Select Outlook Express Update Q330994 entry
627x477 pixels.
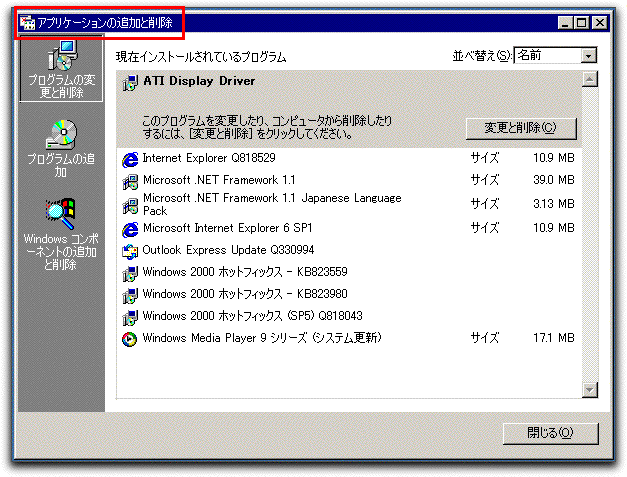(349, 251)
